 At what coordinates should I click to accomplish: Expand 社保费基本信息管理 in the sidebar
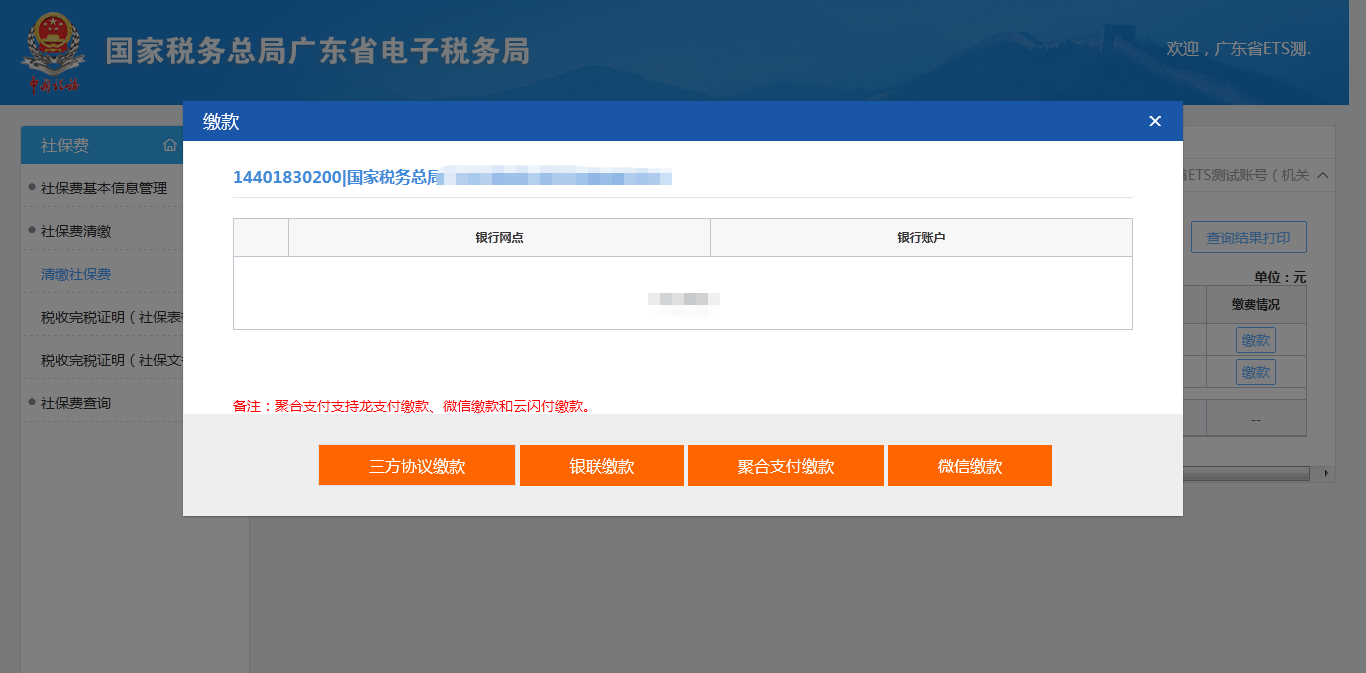104,188
